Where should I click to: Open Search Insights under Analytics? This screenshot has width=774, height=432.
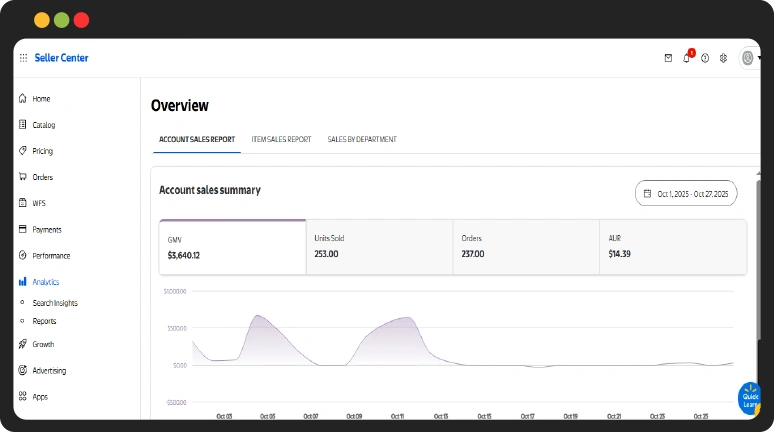point(54,303)
